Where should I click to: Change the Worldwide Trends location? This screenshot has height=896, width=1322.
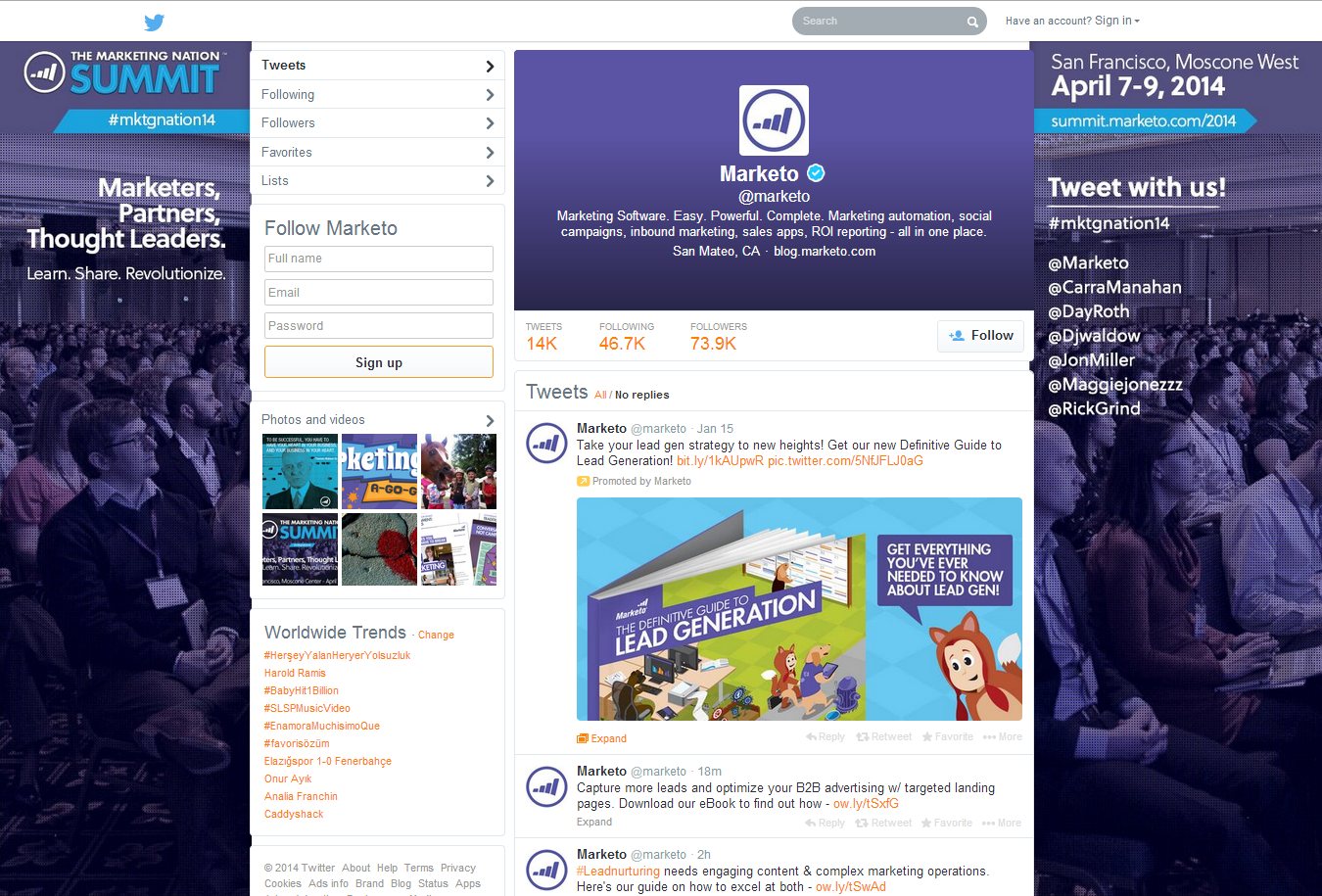[436, 635]
